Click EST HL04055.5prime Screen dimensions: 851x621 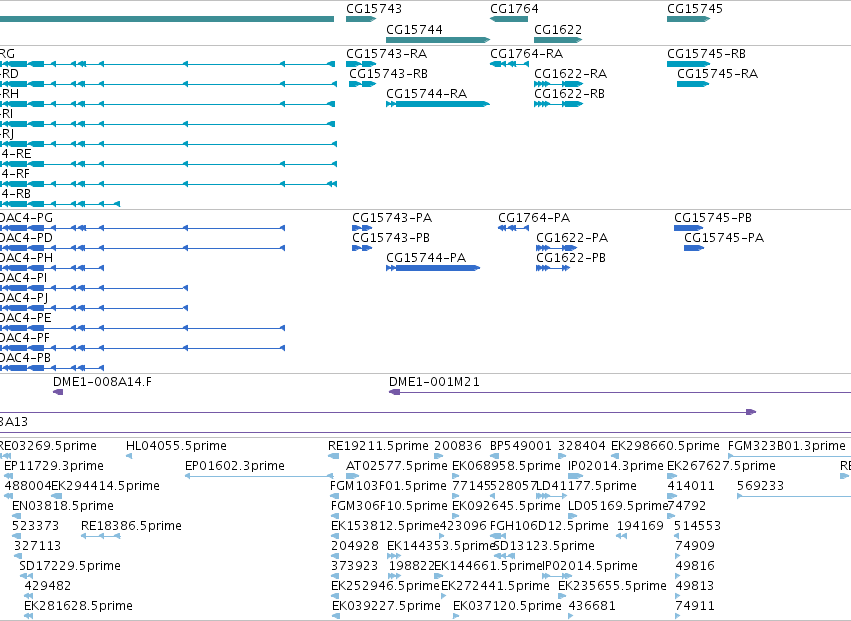coord(176,446)
